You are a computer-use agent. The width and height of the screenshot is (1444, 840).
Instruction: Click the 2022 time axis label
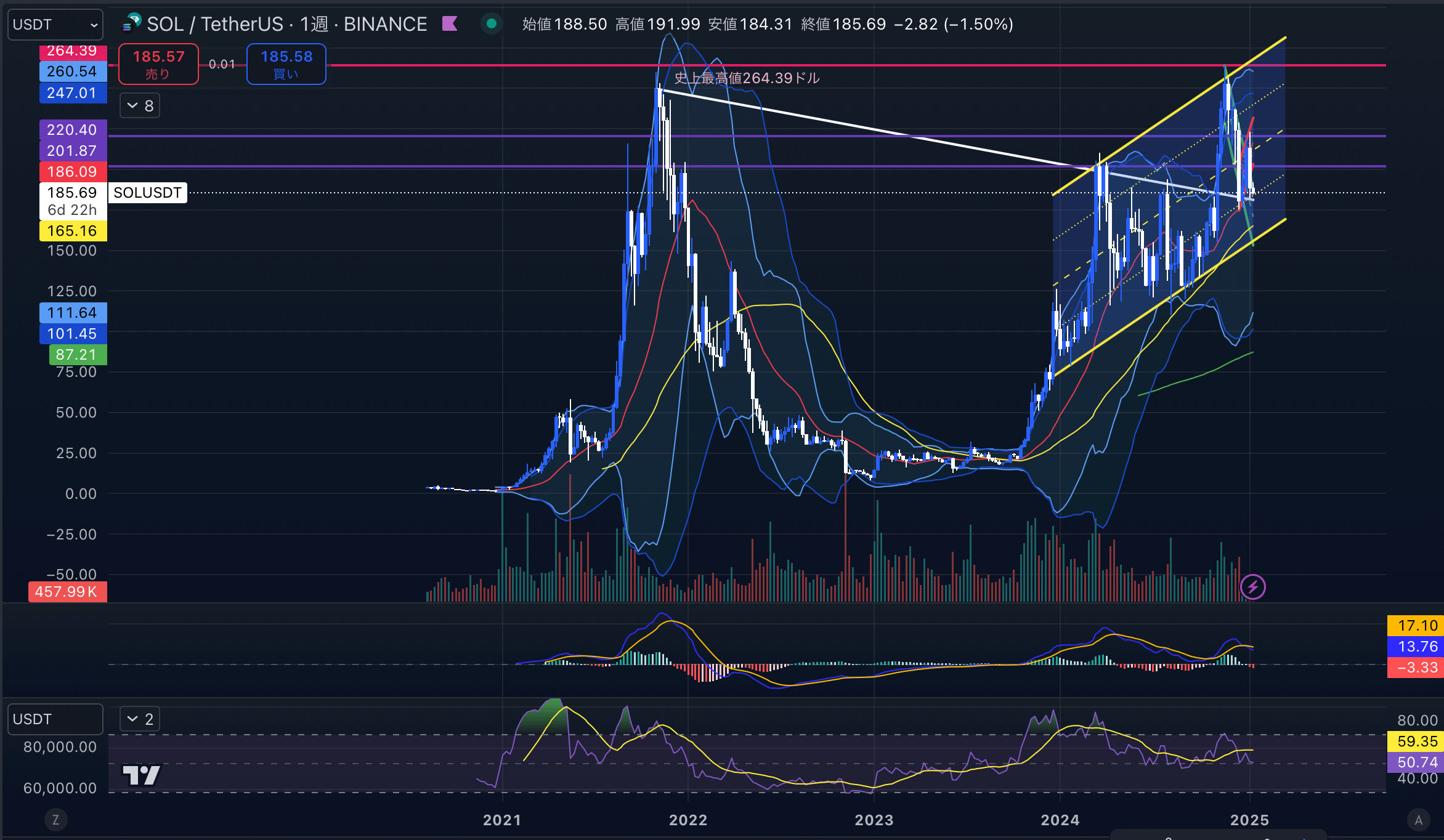tap(688, 820)
